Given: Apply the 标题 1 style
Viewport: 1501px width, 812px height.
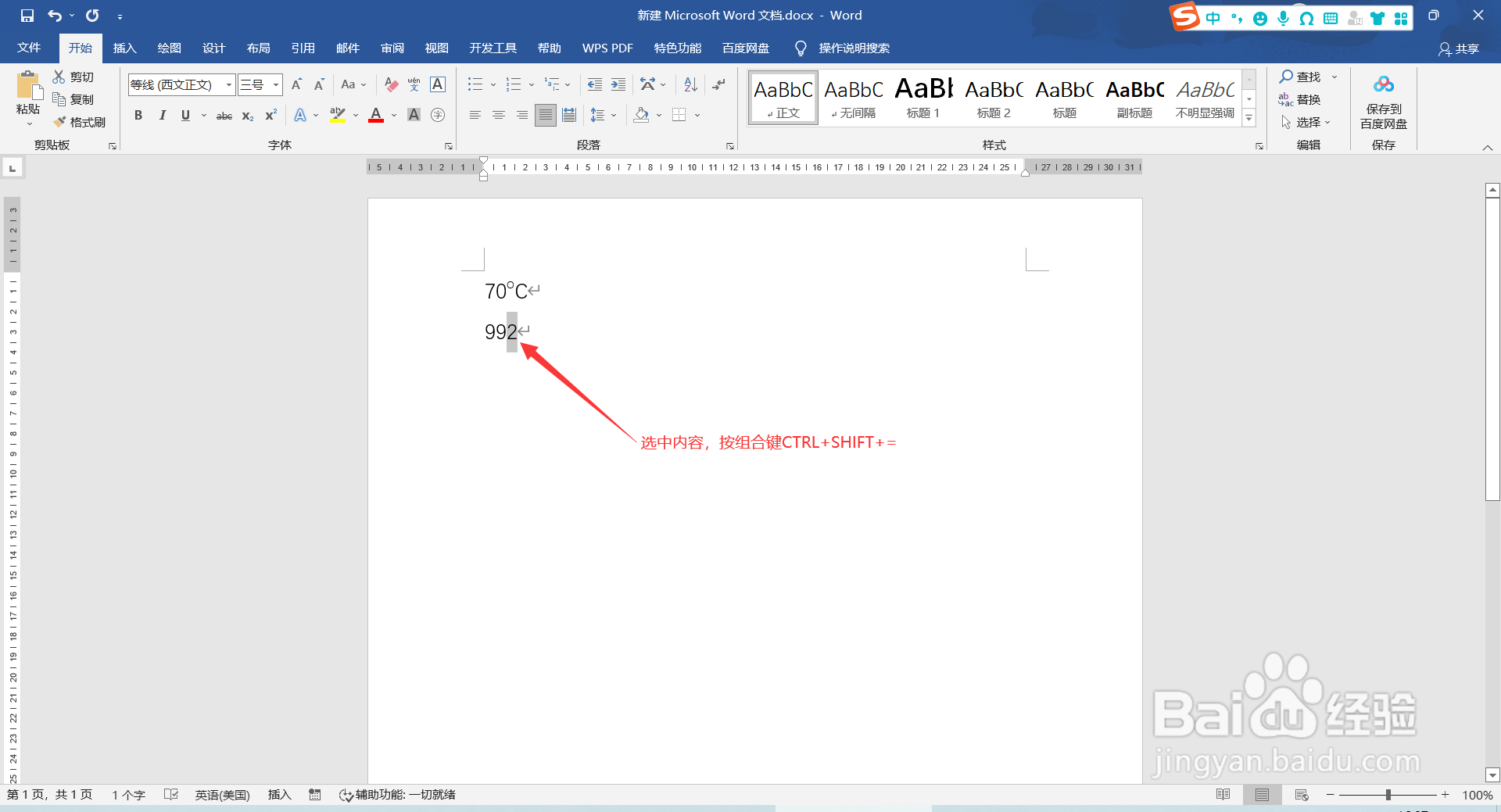Looking at the screenshot, I should click(x=923, y=98).
